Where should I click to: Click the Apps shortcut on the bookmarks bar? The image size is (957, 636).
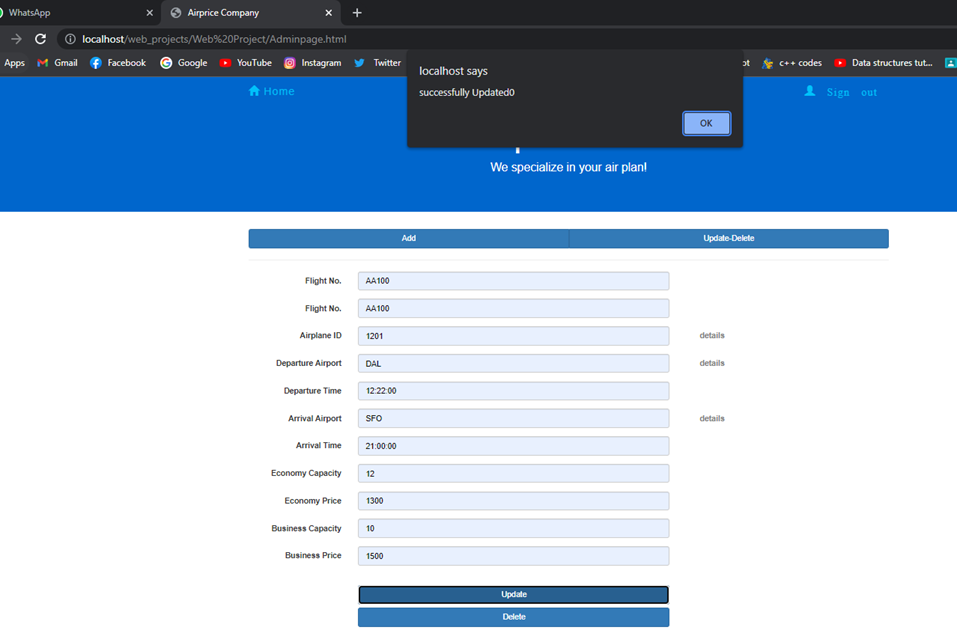(14, 62)
